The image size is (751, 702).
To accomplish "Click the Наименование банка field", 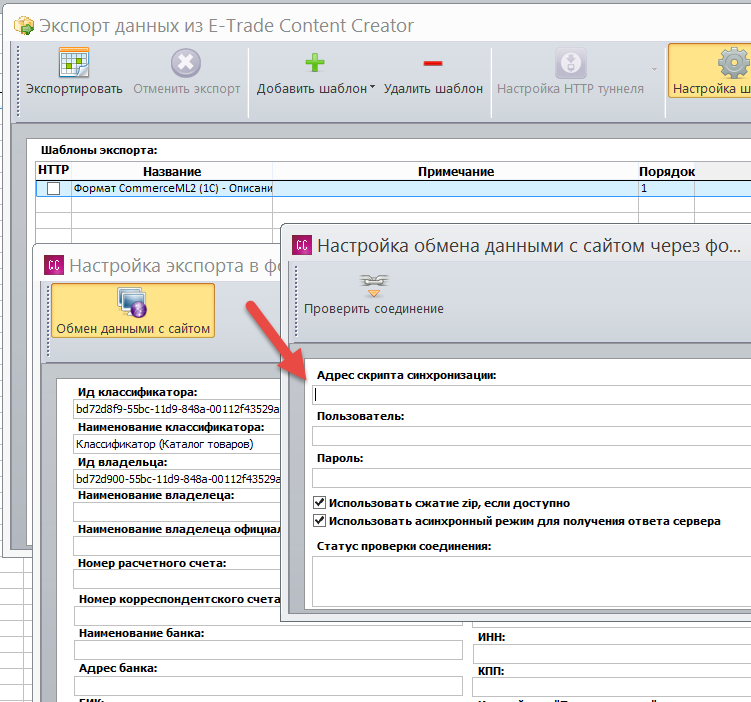I will coord(268,650).
